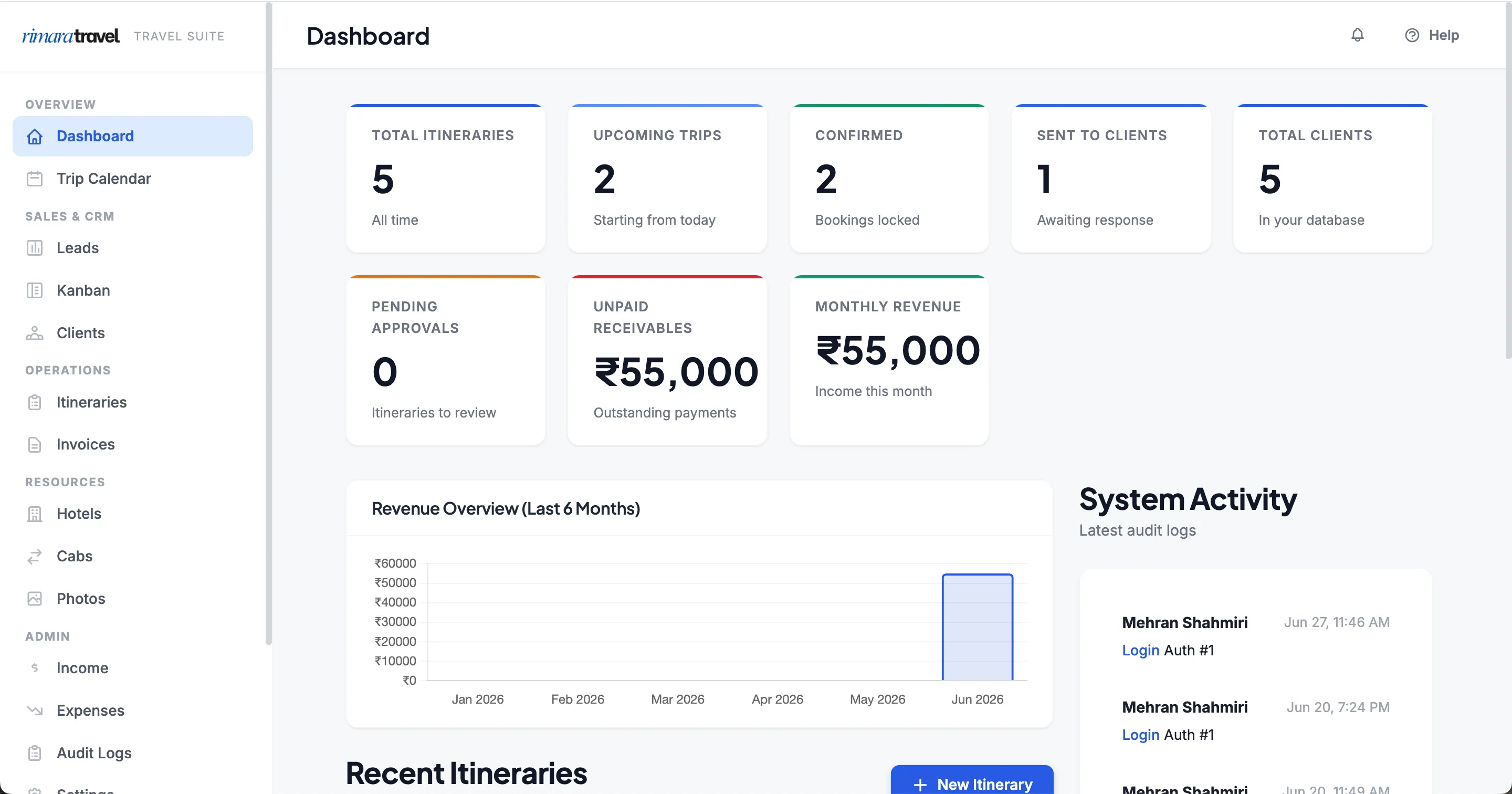Click the Hotels building icon
Viewport: 1512px width, 794px height.
tap(35, 514)
